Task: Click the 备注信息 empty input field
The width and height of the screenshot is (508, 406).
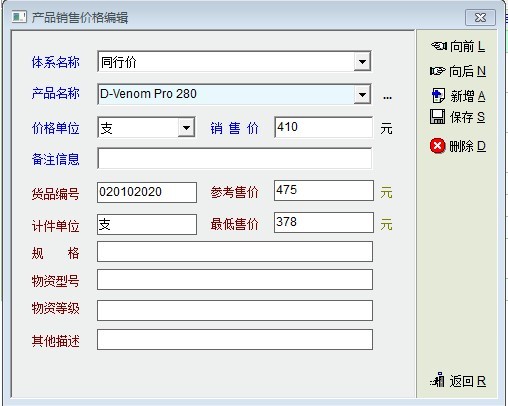Action: pyautogui.click(x=235, y=158)
